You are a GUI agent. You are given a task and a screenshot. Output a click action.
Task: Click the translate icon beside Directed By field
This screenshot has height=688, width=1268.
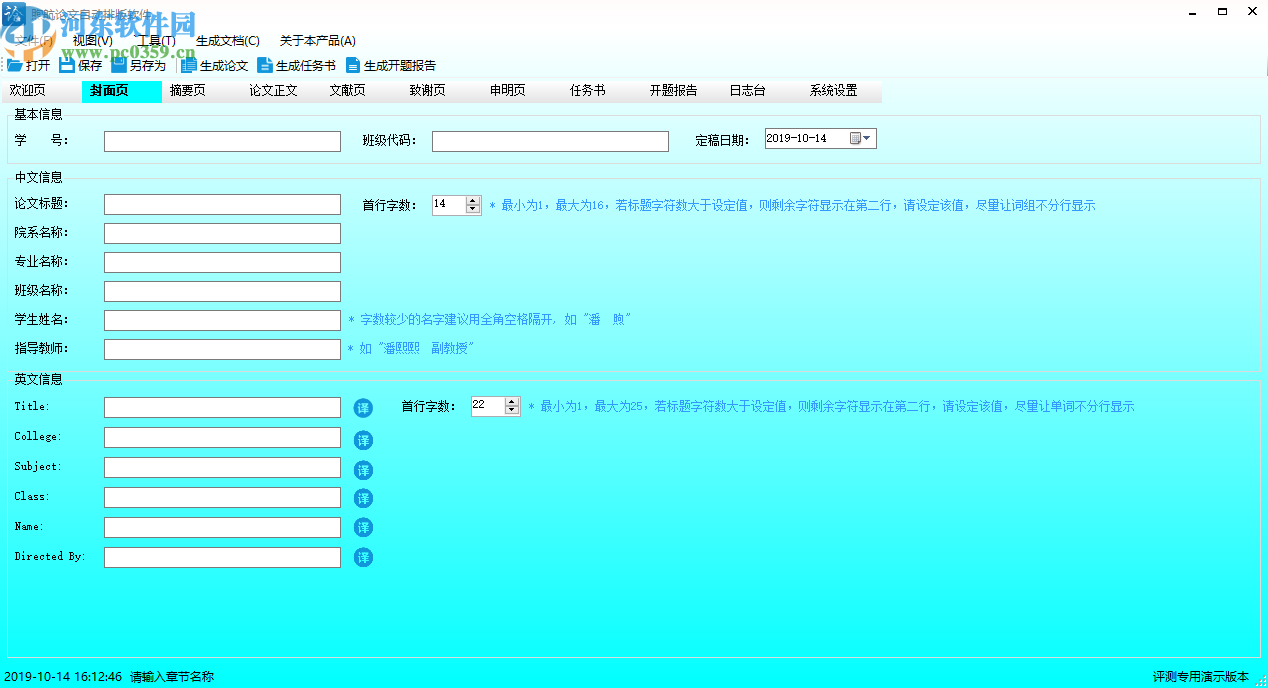pos(363,557)
